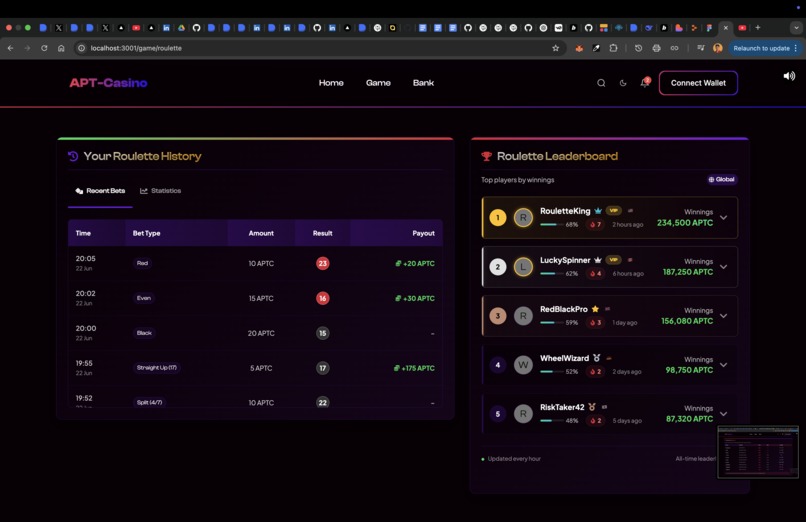Click RouletteKing's crown icon
Image resolution: width=806 pixels, height=522 pixels.
[598, 211]
